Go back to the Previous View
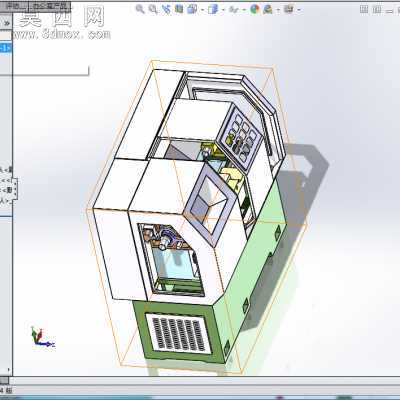This screenshot has width=400, height=400. point(166,9)
